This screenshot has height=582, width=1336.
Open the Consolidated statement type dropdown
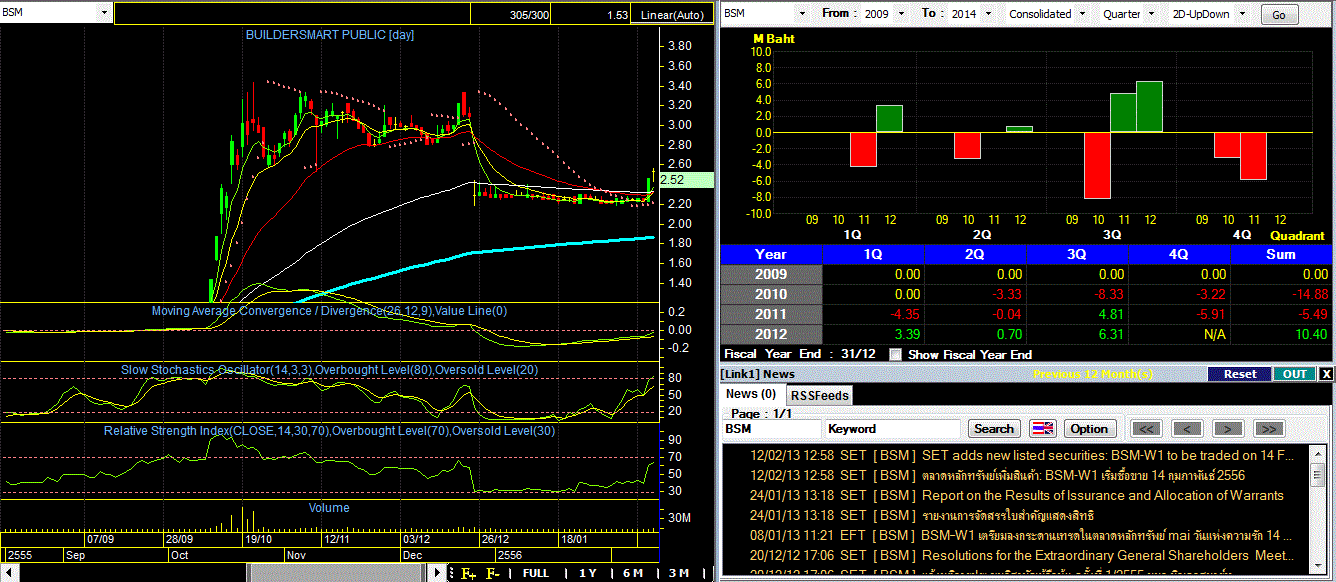1081,14
